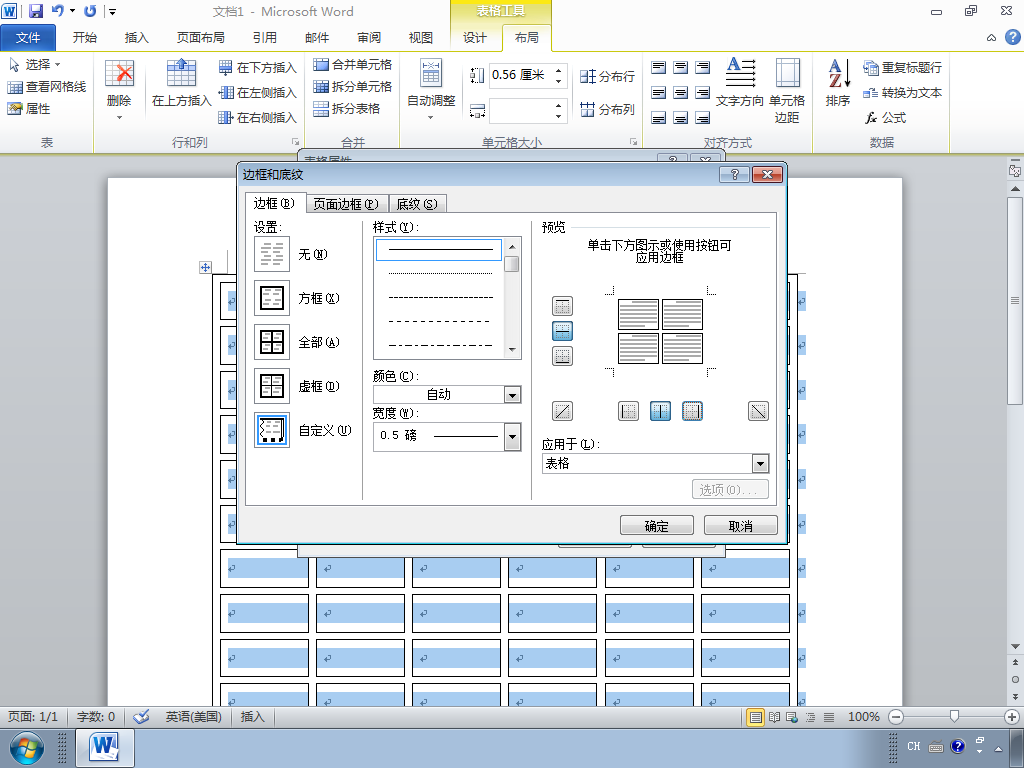Viewport: 1024px width, 768px height.
Task: Click Split Cells (拆分单元格) button
Action: (x=352, y=86)
